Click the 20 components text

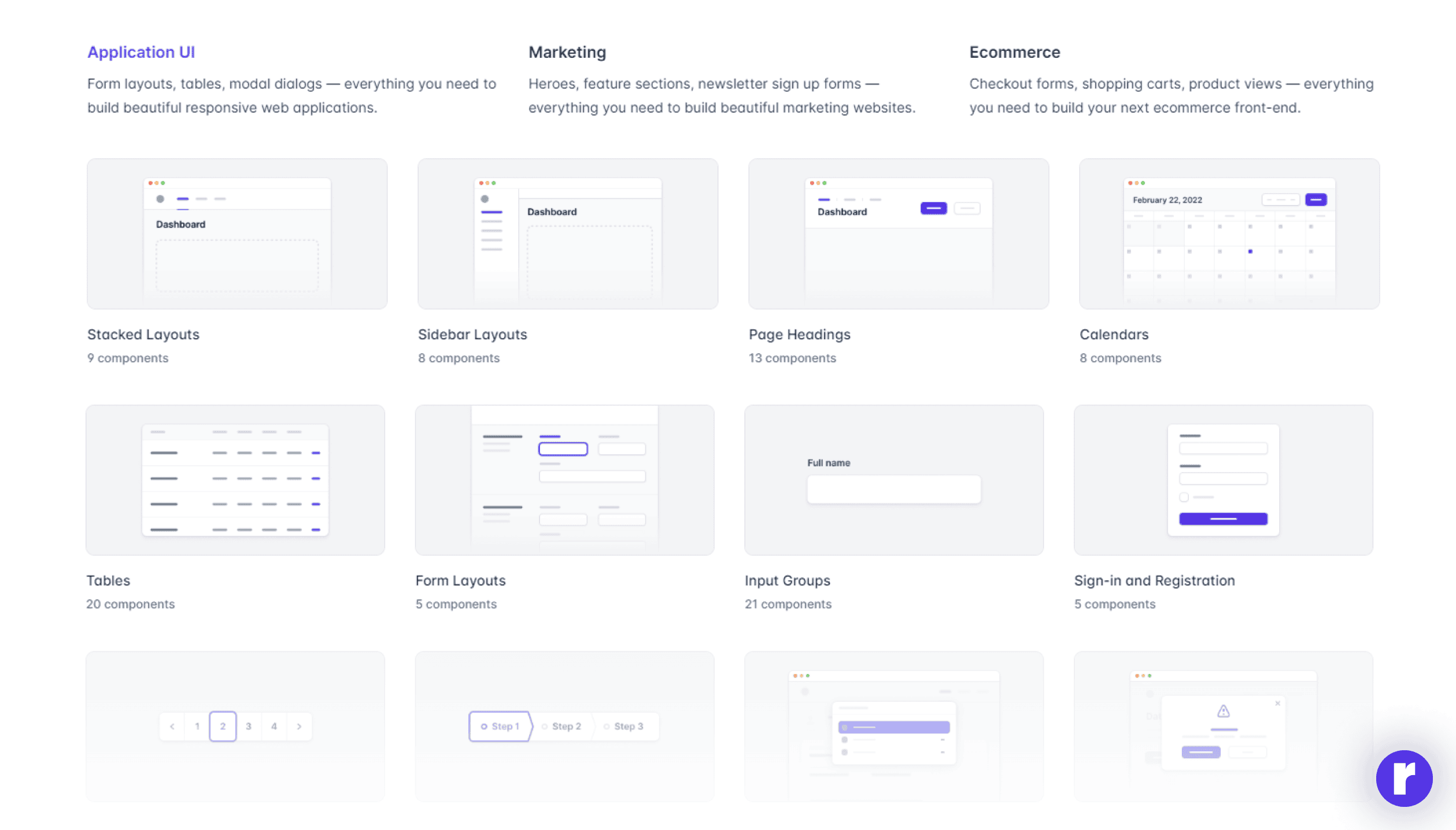click(131, 604)
